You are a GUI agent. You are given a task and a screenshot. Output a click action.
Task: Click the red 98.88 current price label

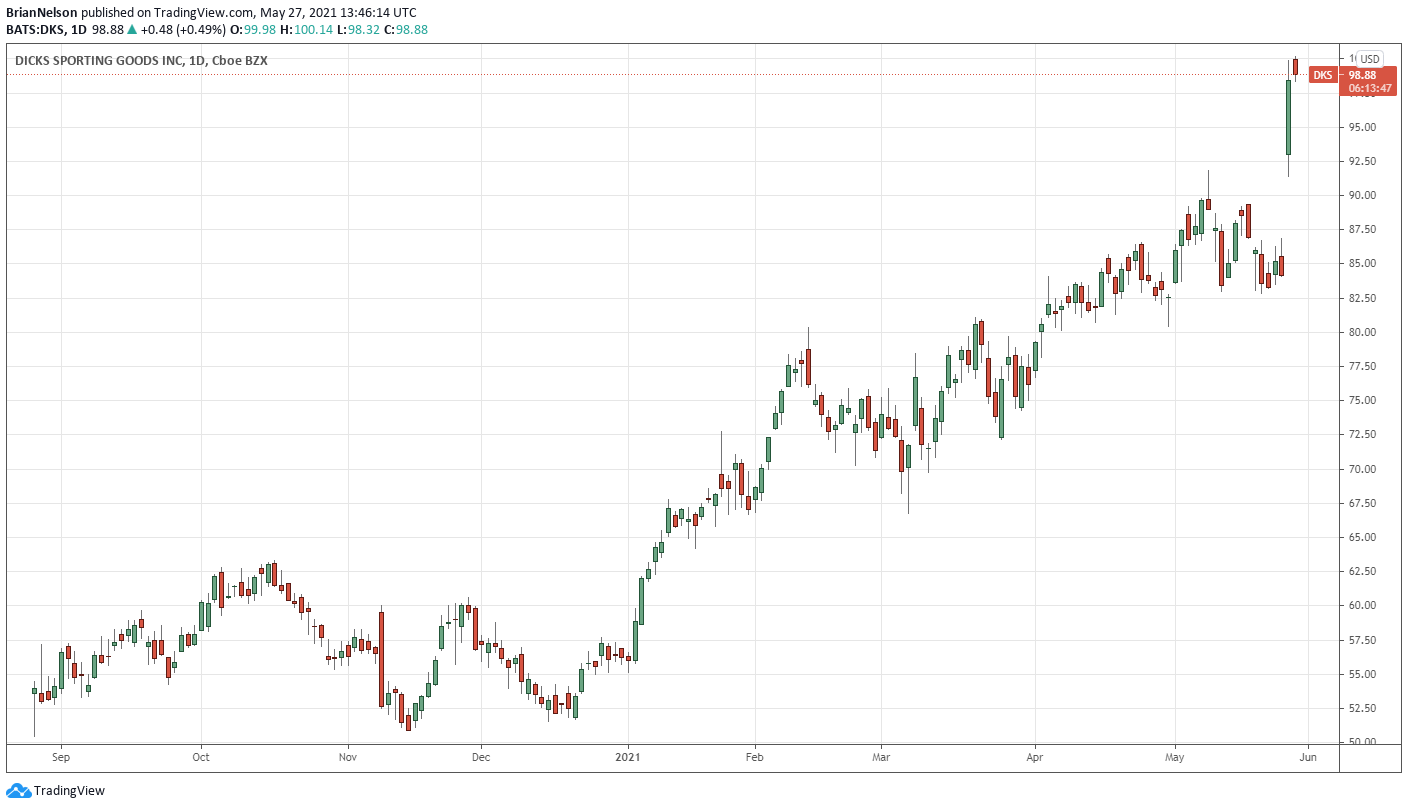(1362, 75)
